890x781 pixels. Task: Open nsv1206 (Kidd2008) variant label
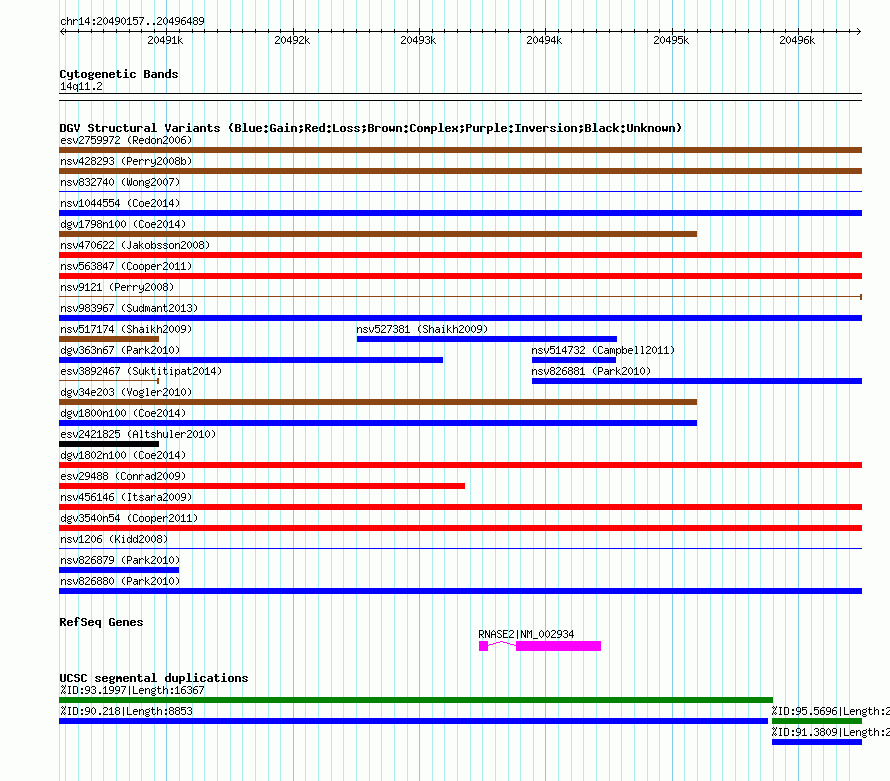114,539
